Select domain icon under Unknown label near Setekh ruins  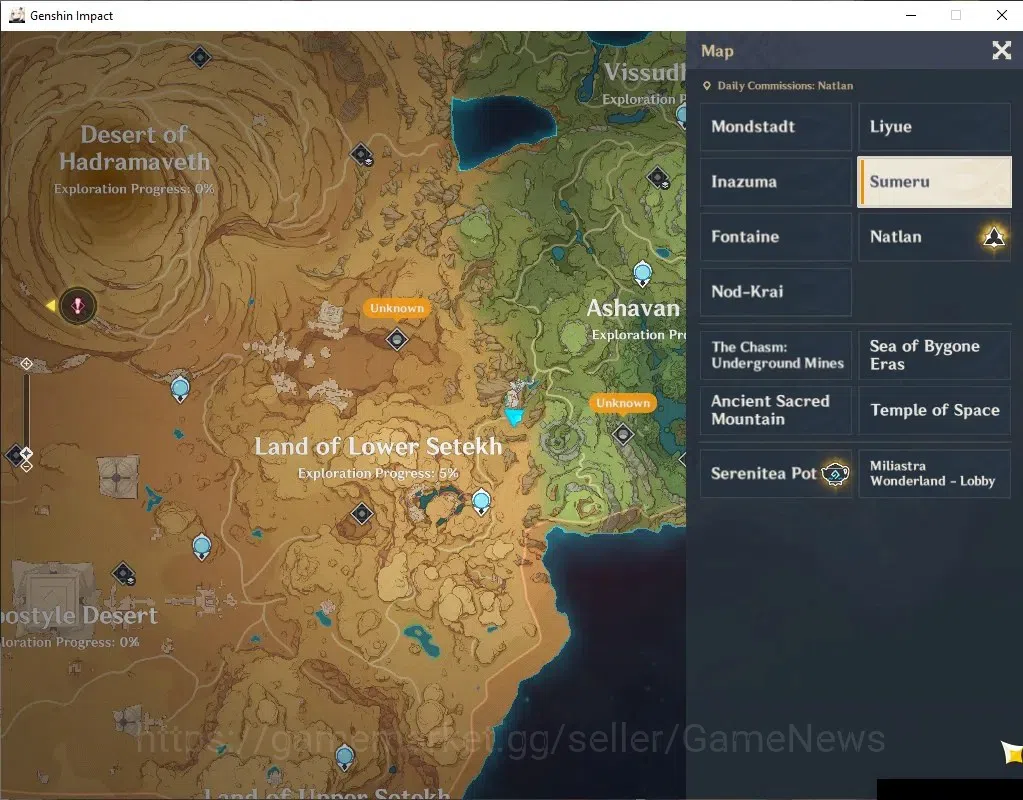coord(397,339)
